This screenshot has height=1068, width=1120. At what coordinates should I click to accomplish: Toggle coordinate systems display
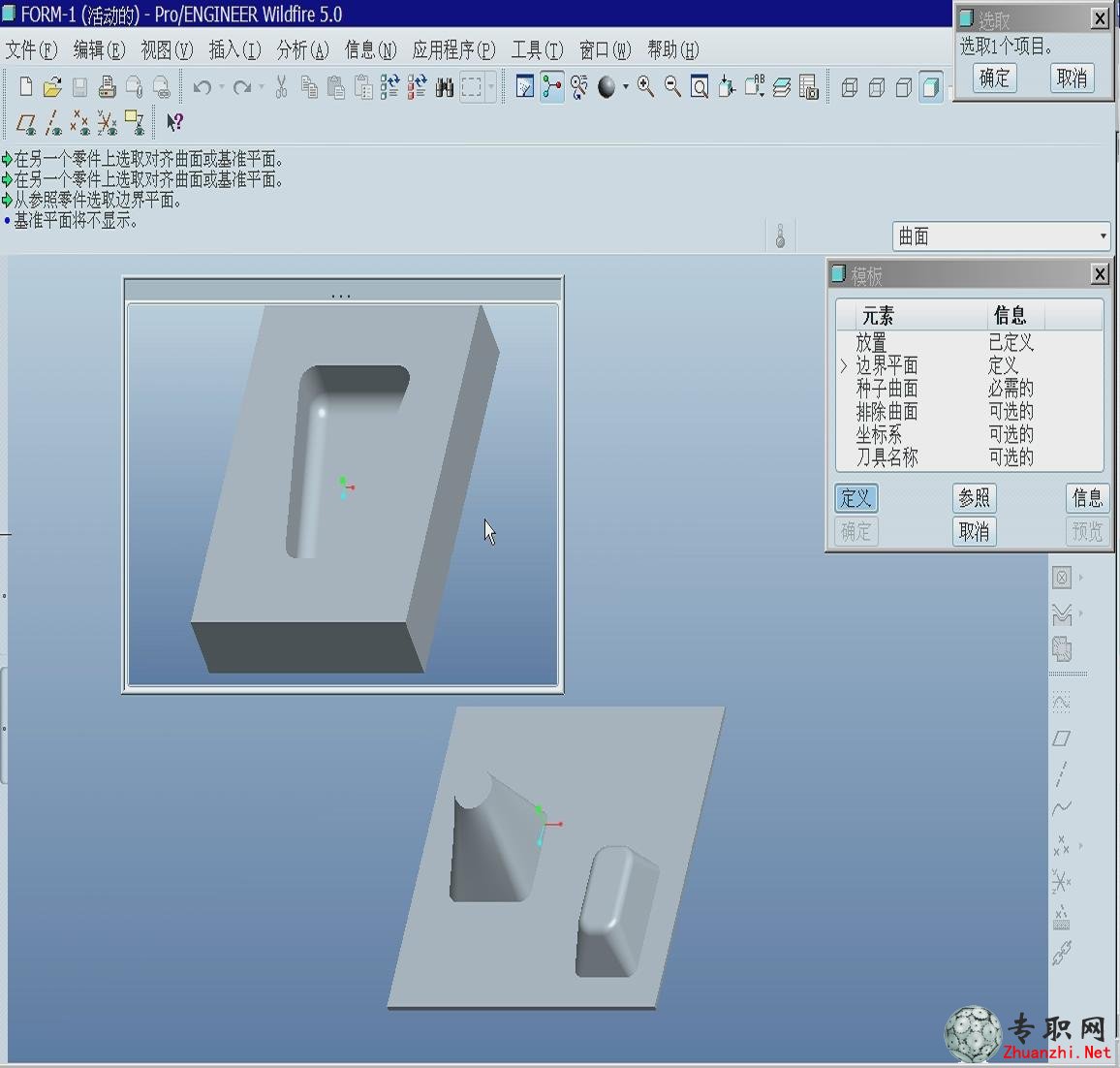tap(108, 124)
